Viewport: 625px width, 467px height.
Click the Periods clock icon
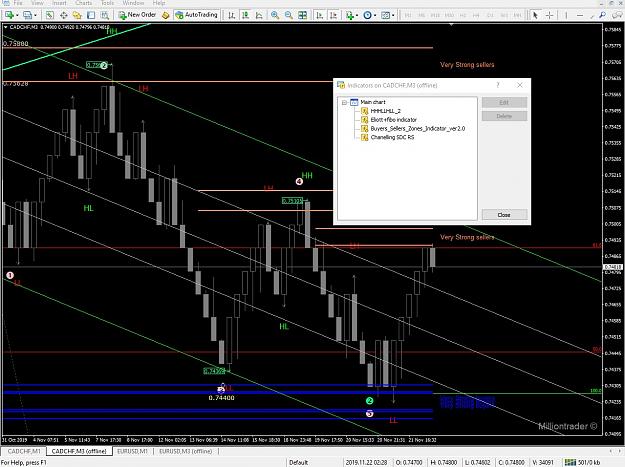(x=367, y=15)
